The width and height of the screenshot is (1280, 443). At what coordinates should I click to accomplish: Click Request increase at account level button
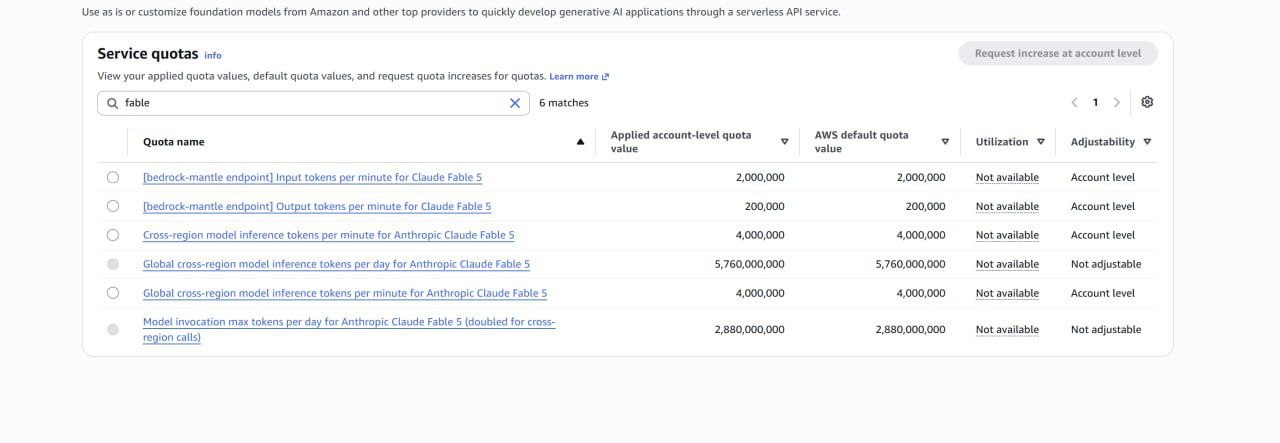[x=1058, y=54]
